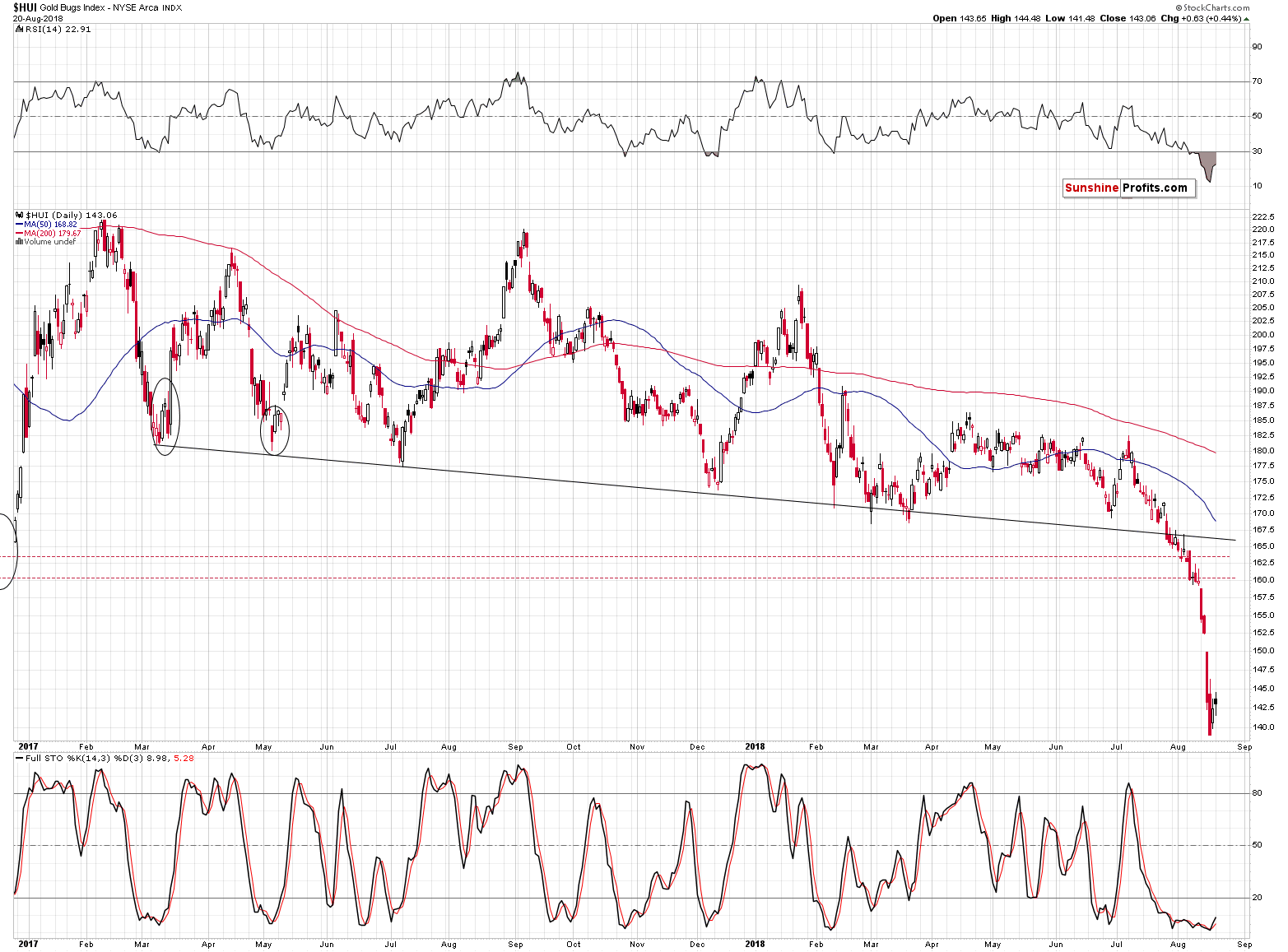Click the price axis label '162.5'
This screenshot has height=952, width=1288.
[1263, 563]
